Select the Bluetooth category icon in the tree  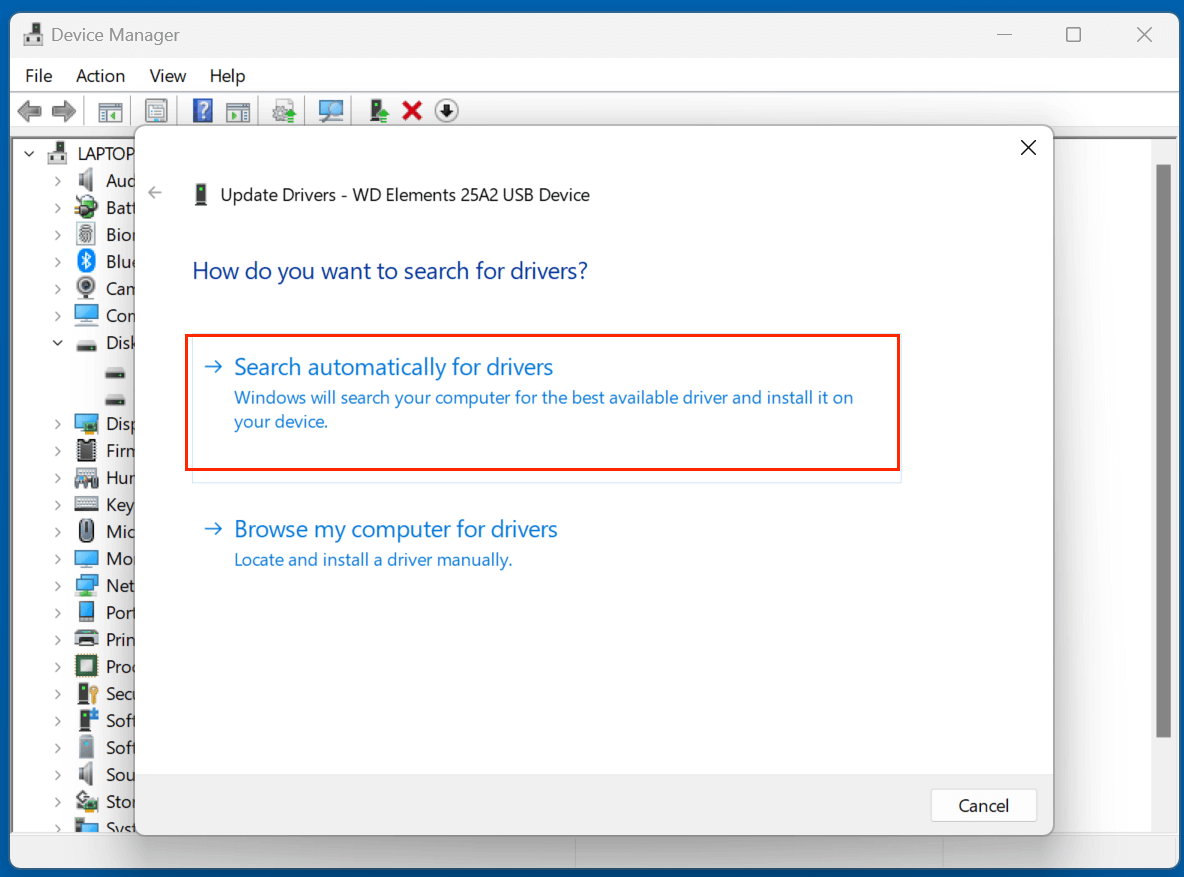pyautogui.click(x=85, y=261)
